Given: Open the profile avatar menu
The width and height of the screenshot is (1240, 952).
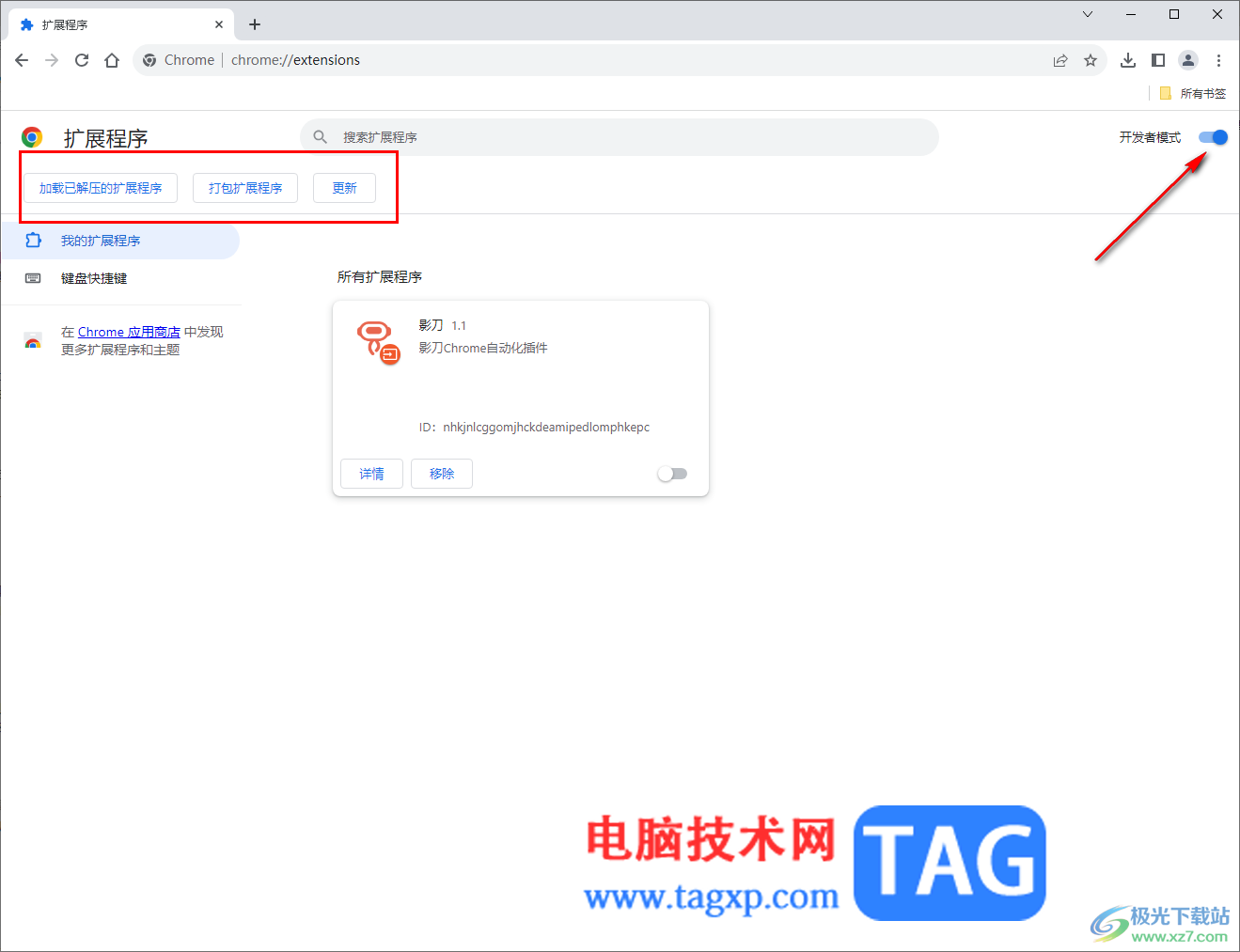Looking at the screenshot, I should tap(1187, 59).
